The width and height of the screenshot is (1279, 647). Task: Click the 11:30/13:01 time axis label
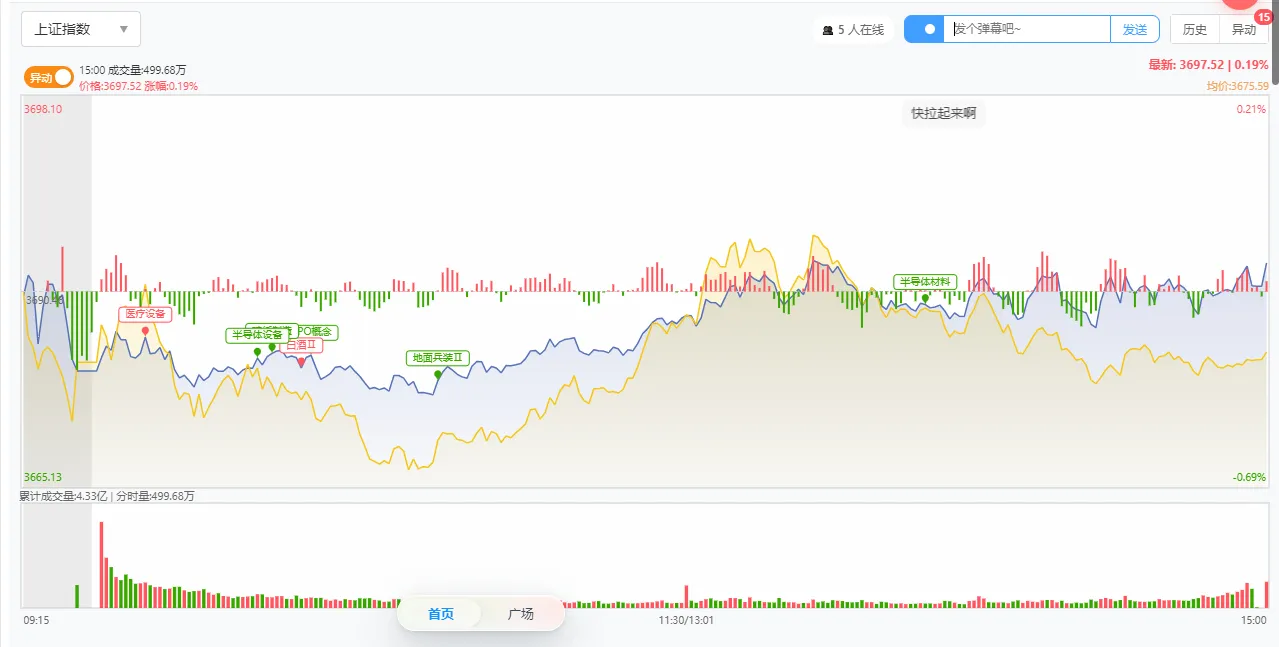coord(686,620)
